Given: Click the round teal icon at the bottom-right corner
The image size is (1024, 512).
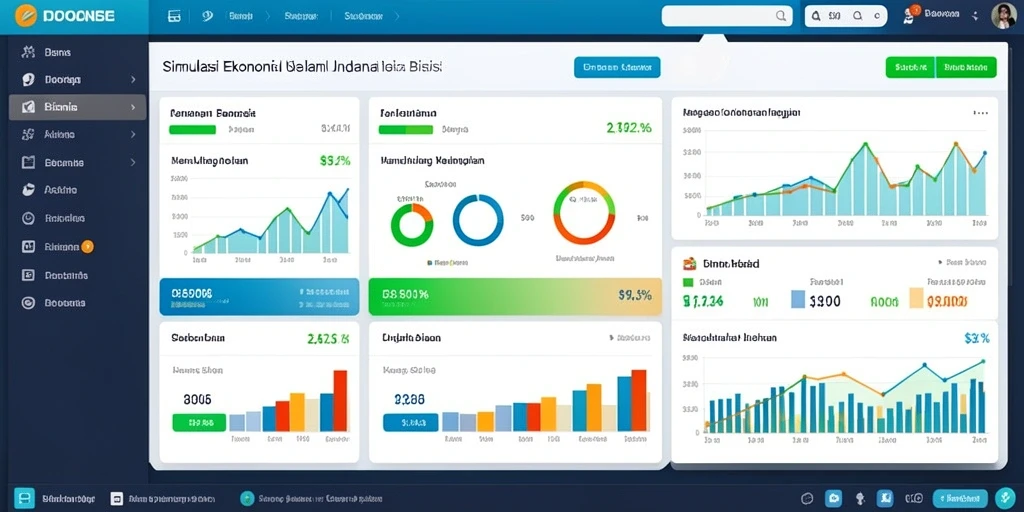Looking at the screenshot, I should (x=1005, y=498).
